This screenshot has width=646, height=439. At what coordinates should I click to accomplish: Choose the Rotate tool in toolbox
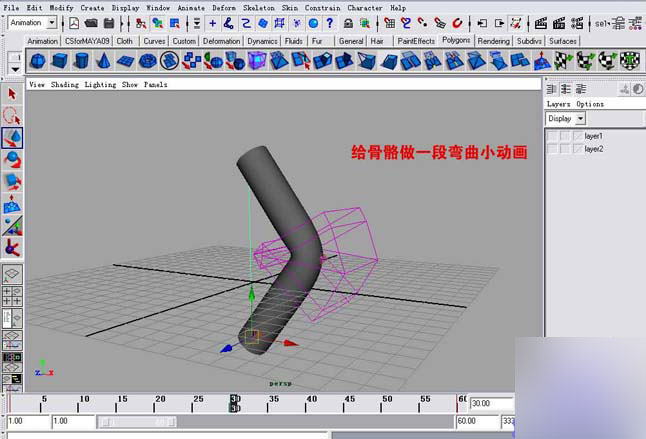point(12,160)
